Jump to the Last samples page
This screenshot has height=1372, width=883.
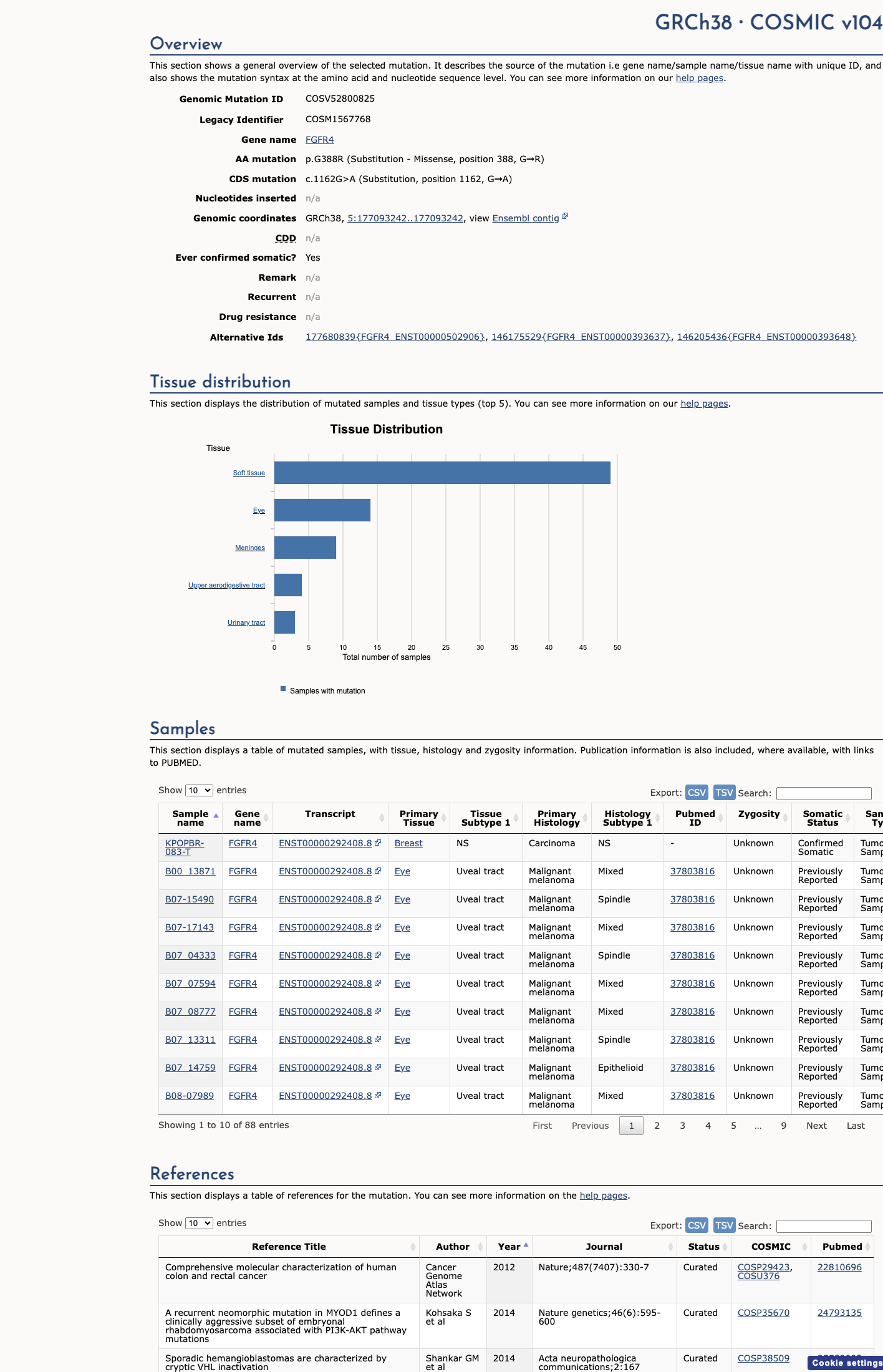(856, 1126)
